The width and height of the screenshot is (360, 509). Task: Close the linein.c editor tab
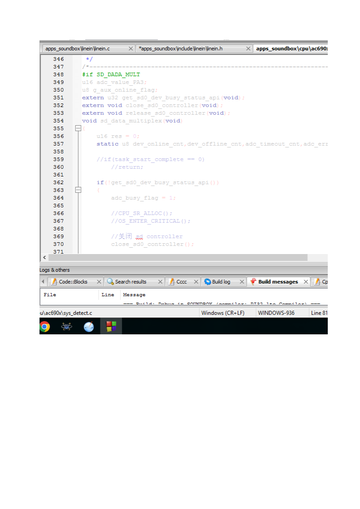131,49
